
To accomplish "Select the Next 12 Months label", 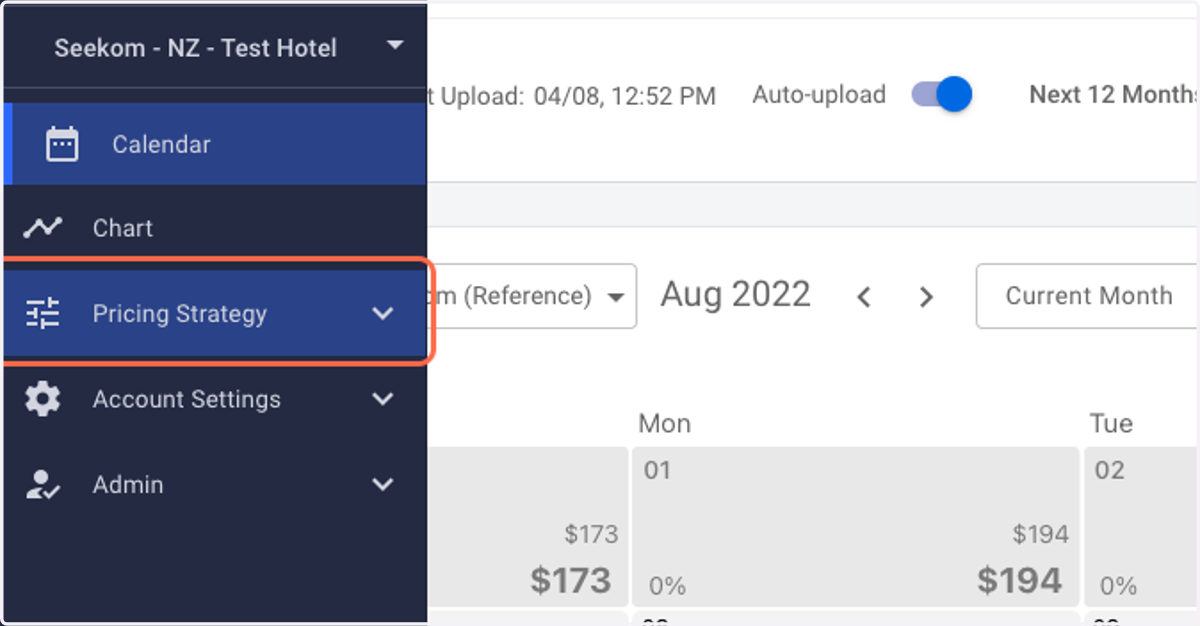I will tap(1114, 95).
